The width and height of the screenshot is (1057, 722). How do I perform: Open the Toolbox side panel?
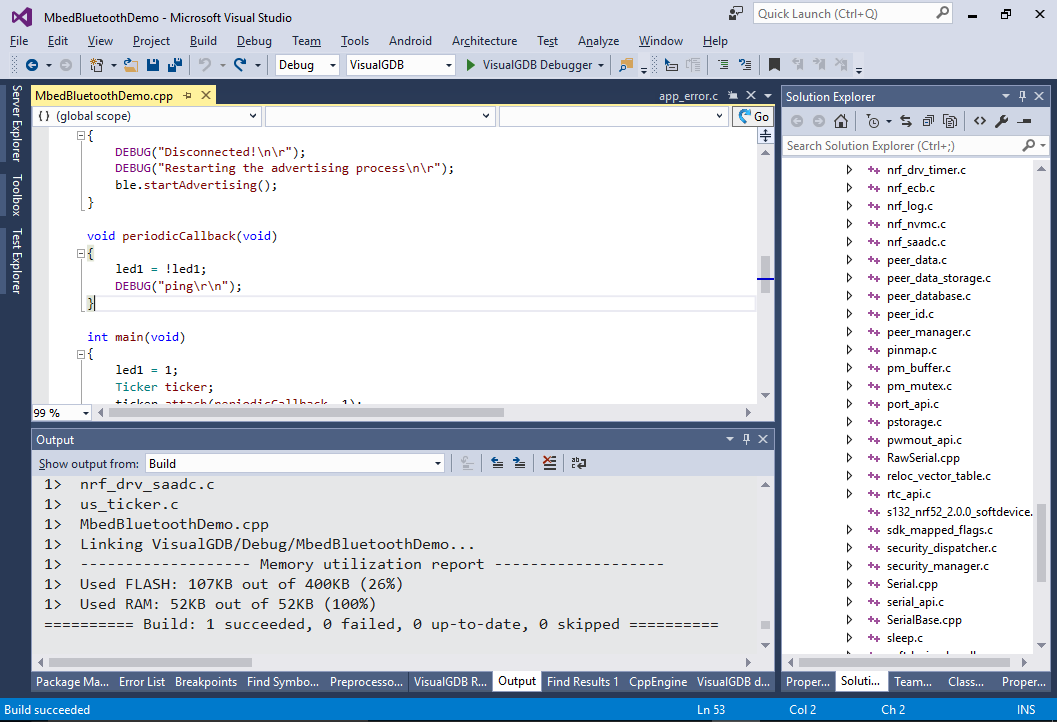[16, 195]
